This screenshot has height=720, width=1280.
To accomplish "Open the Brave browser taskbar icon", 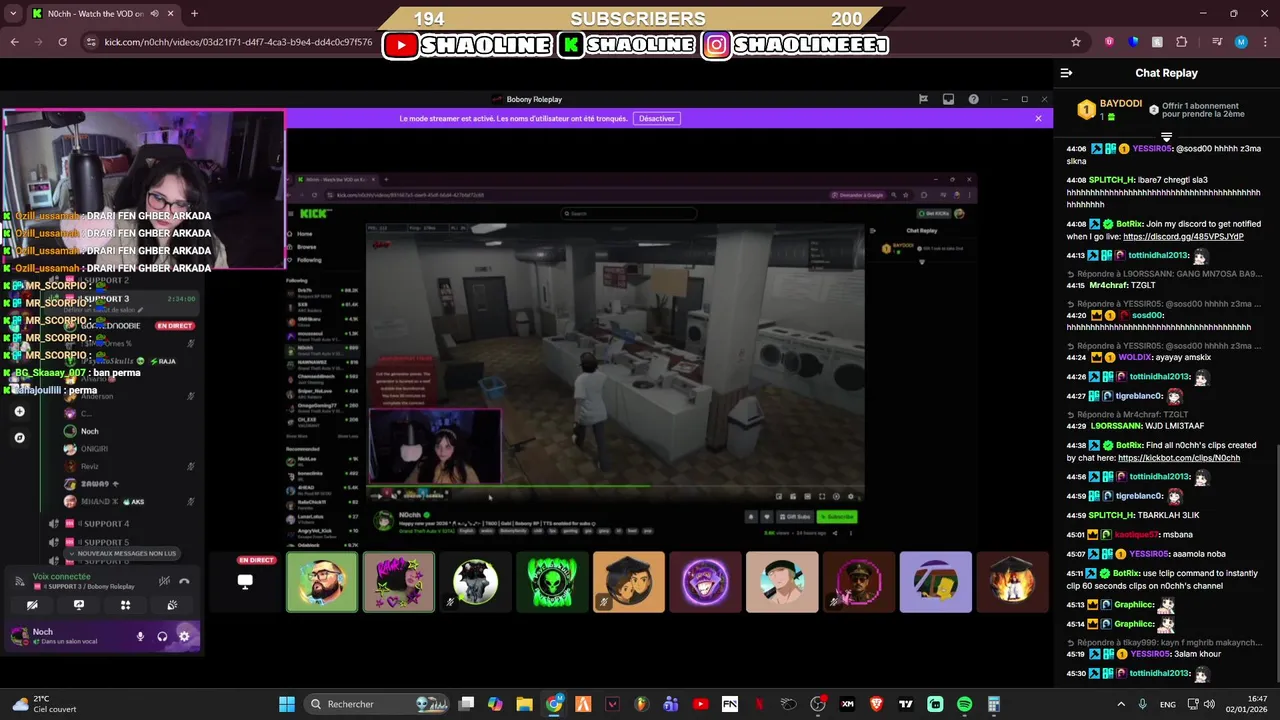I will click(877, 704).
